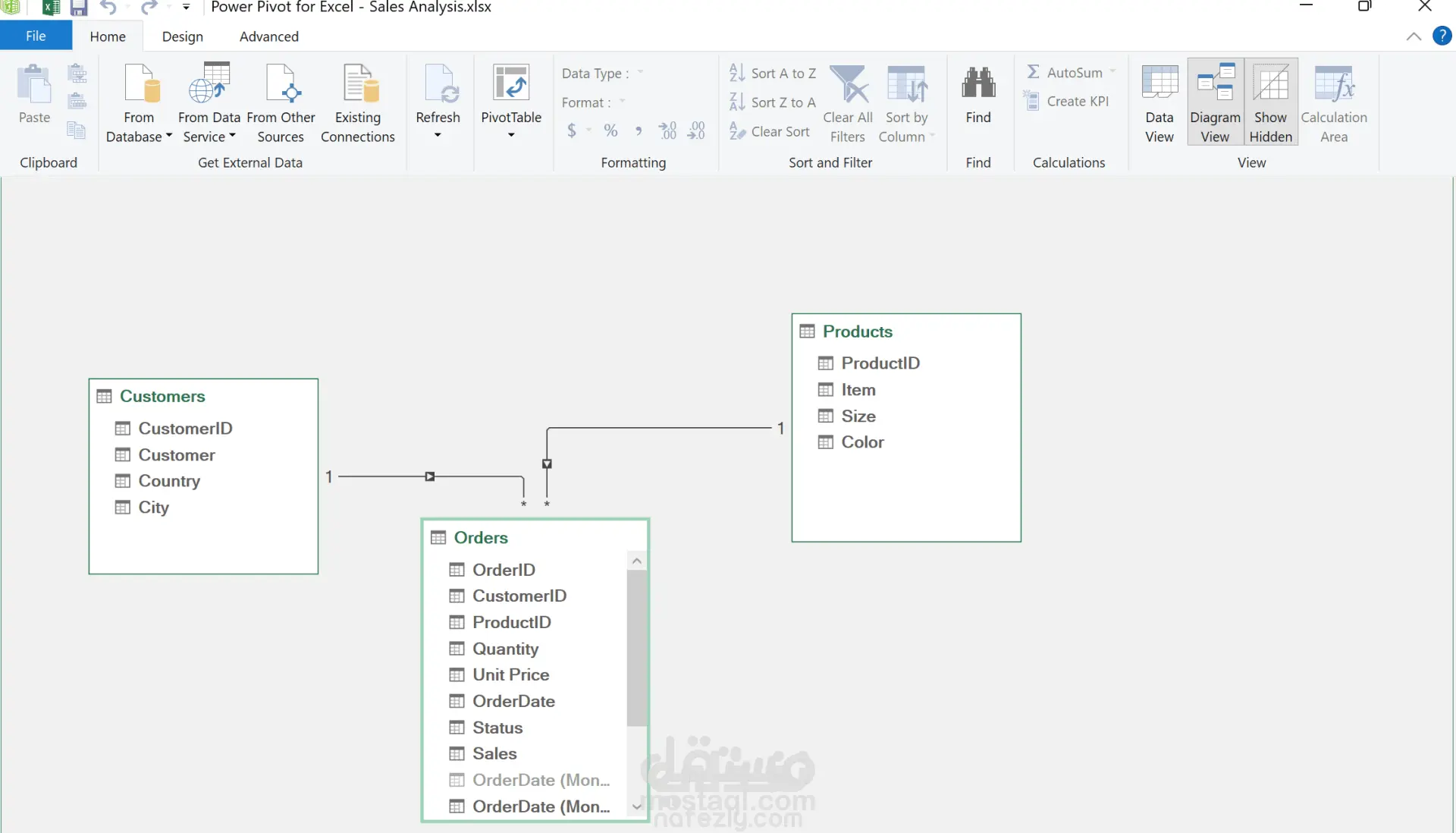This screenshot has width=1456, height=833.
Task: Open the Refresh dropdown arrow
Action: pyautogui.click(x=438, y=136)
